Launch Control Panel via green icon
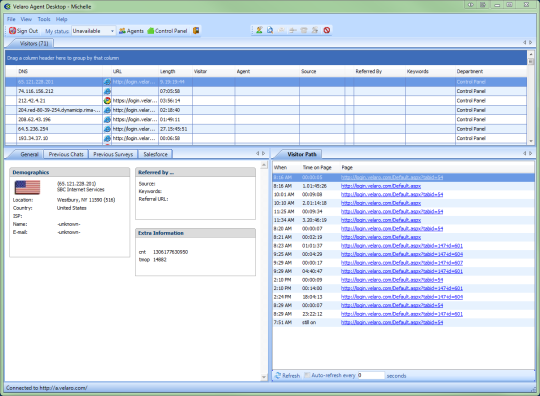 point(167,31)
